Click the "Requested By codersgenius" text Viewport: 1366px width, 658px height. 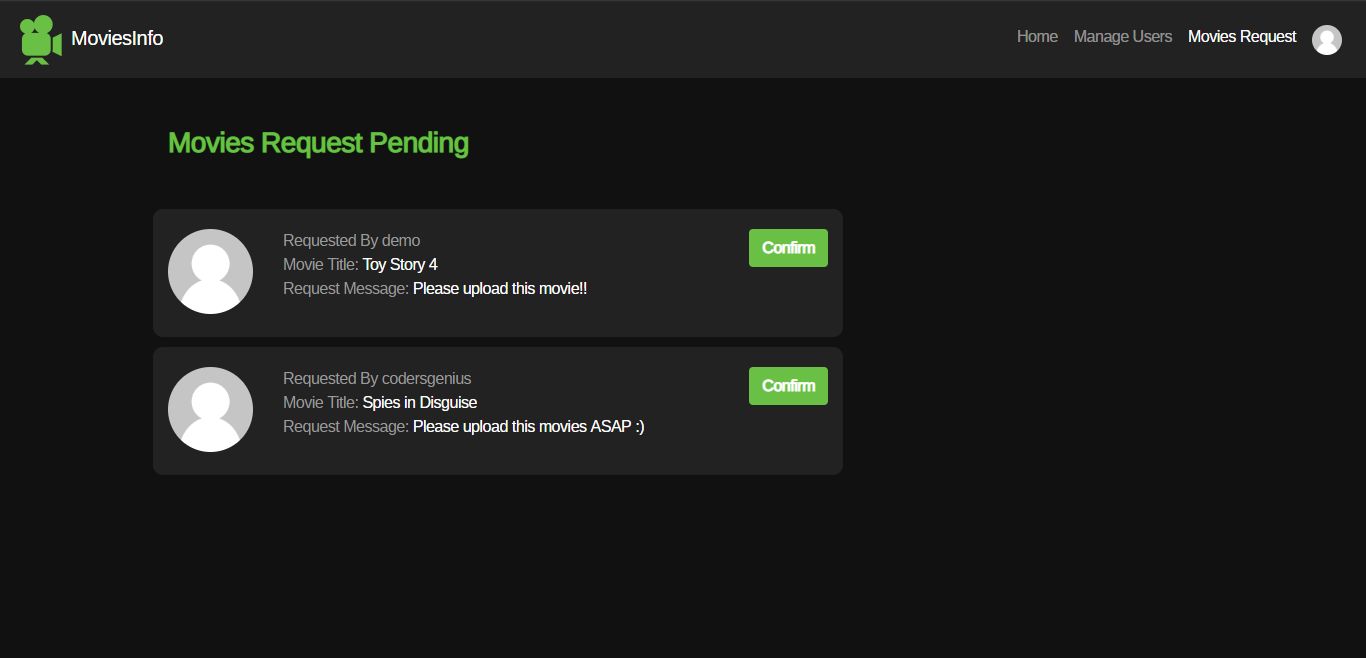pyautogui.click(x=377, y=378)
